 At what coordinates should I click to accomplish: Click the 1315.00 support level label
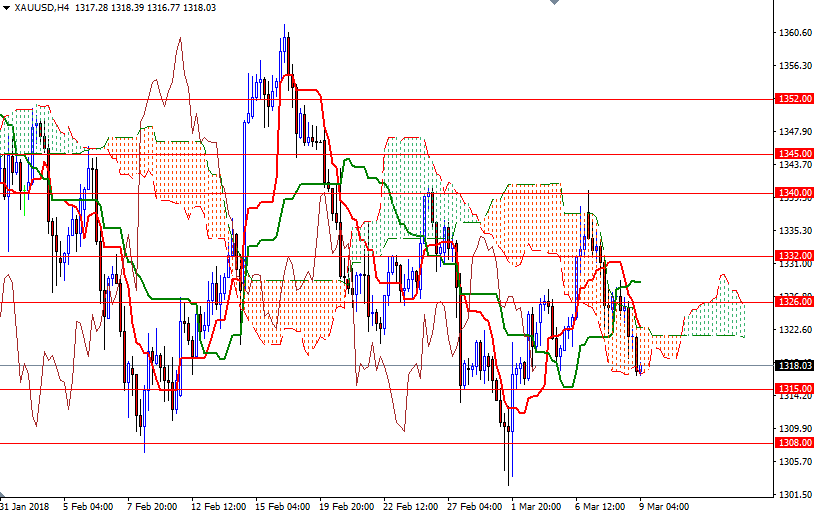(794, 388)
